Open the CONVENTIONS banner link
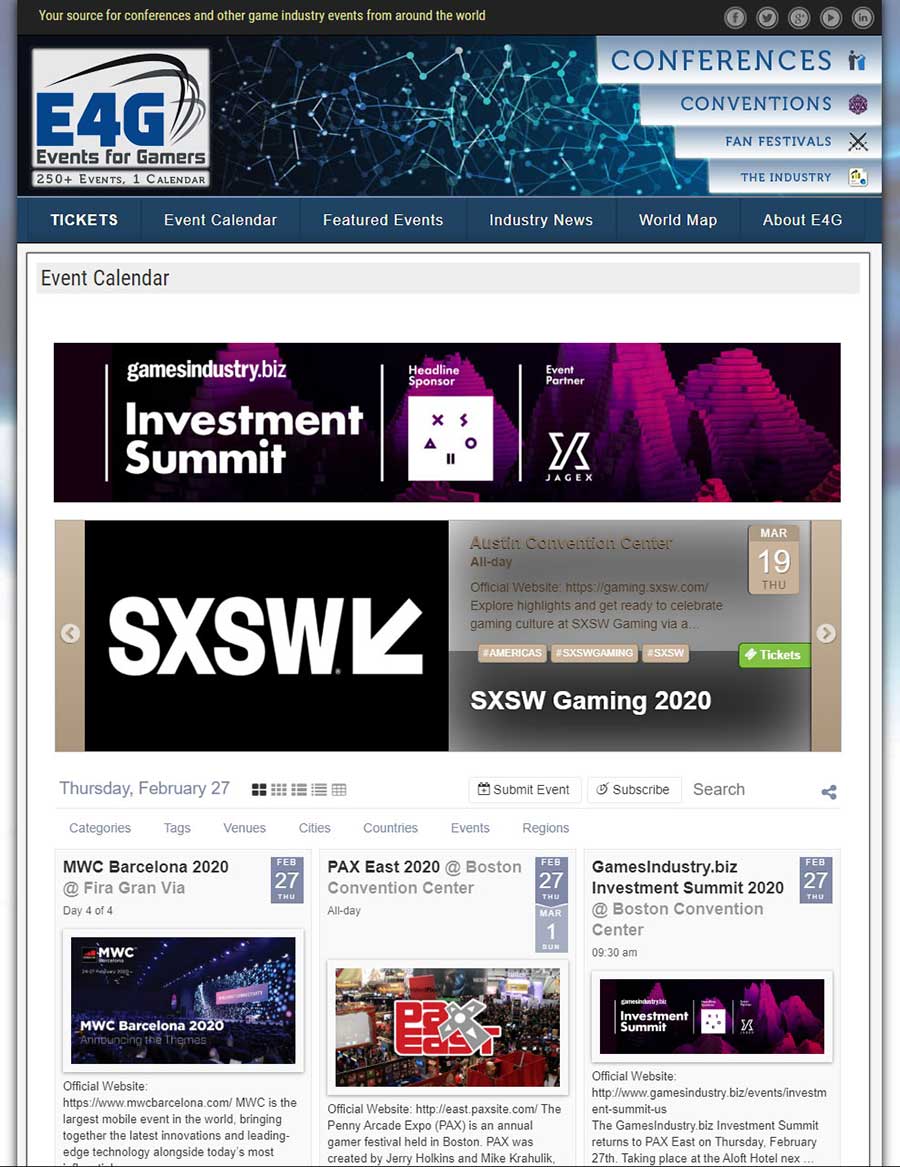The image size is (900, 1167). (756, 103)
